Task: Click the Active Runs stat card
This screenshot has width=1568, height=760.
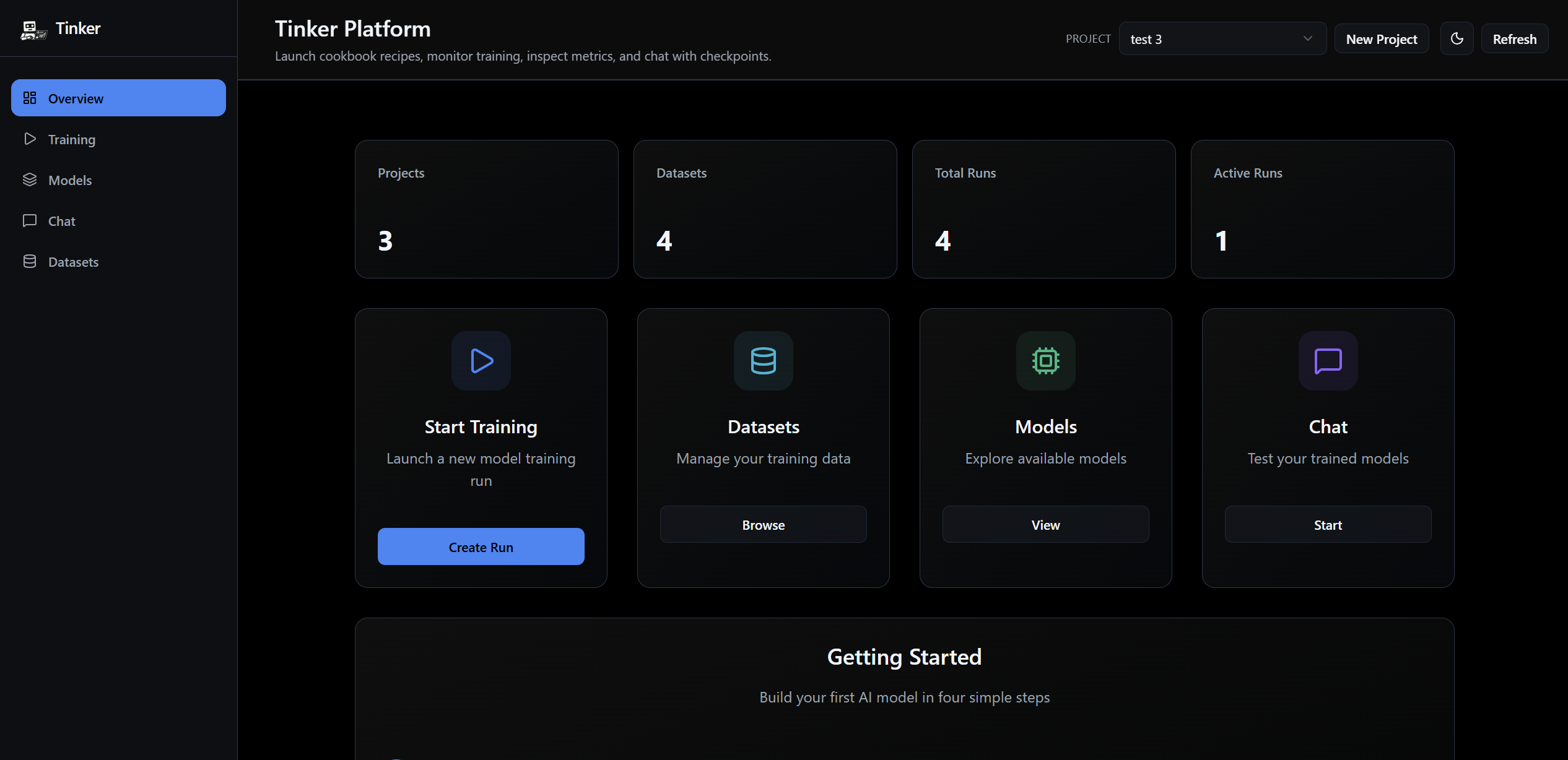Action: point(1322,209)
